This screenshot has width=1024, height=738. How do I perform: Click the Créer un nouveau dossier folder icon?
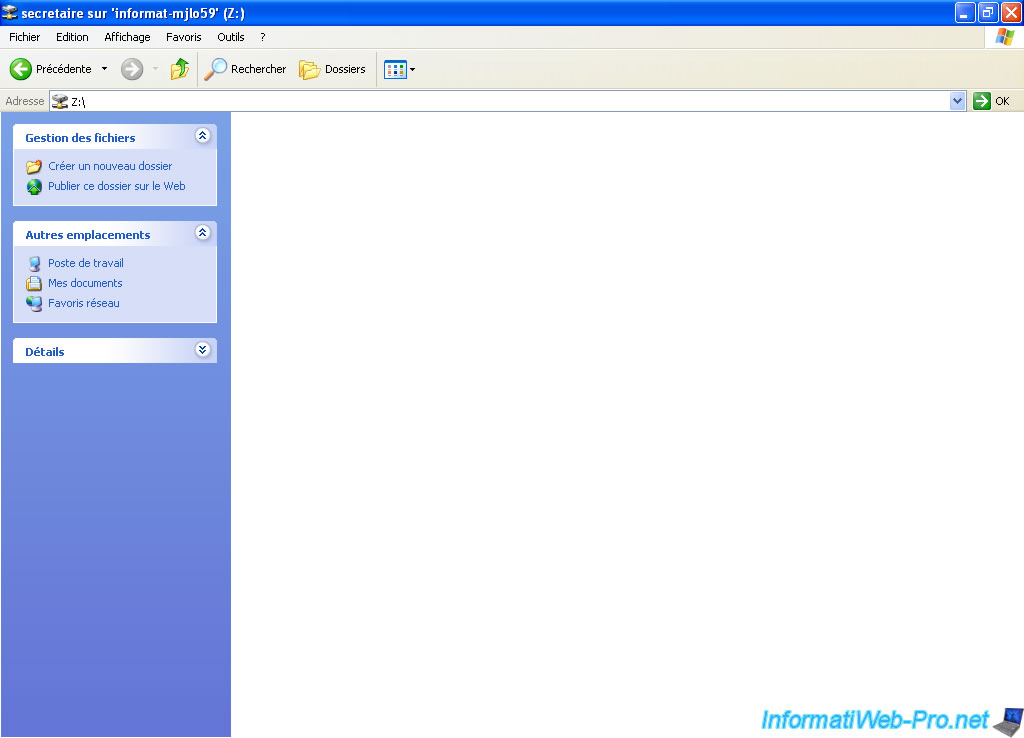point(34,167)
